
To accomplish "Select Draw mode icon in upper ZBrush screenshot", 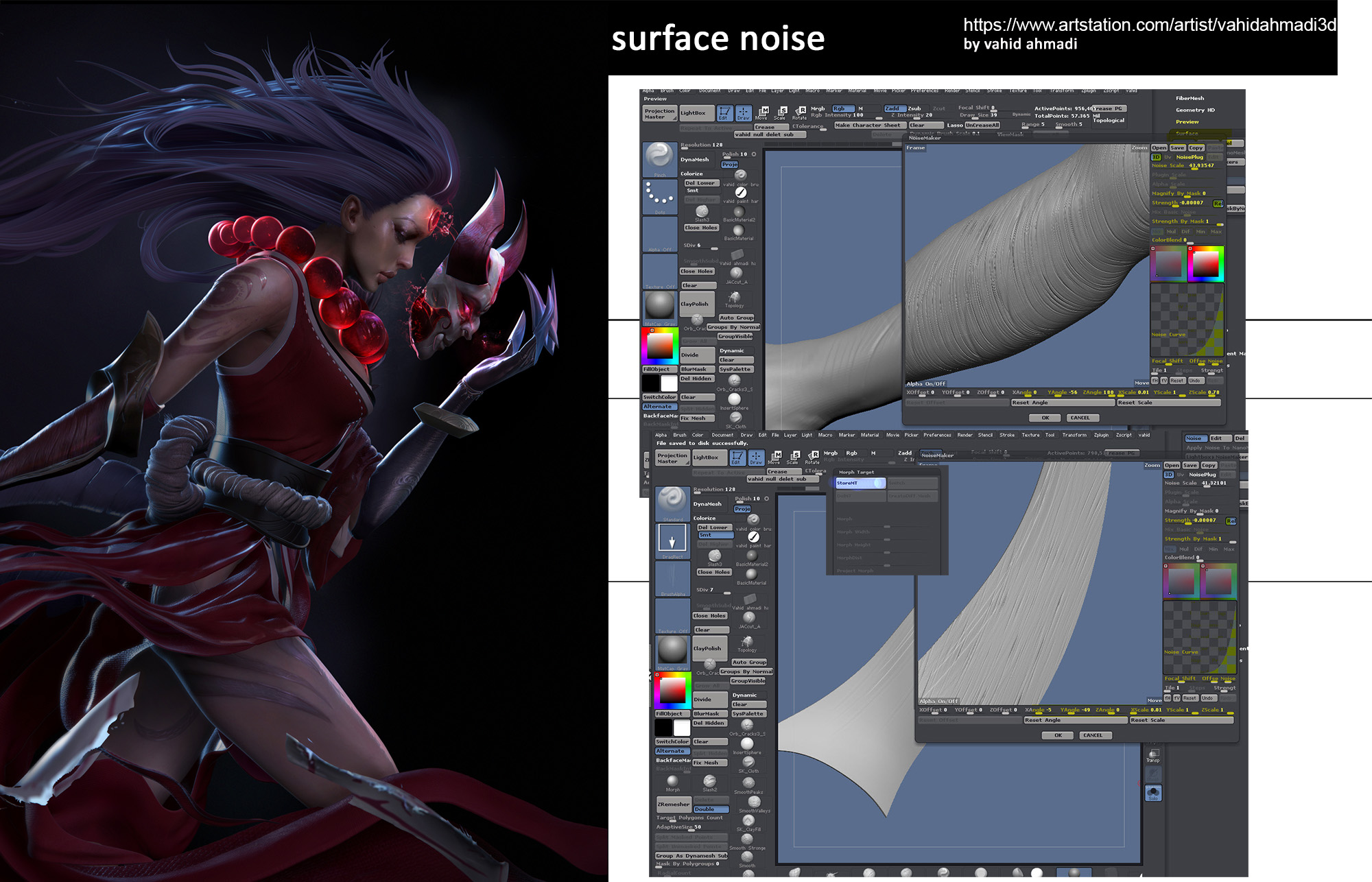I will click(743, 113).
